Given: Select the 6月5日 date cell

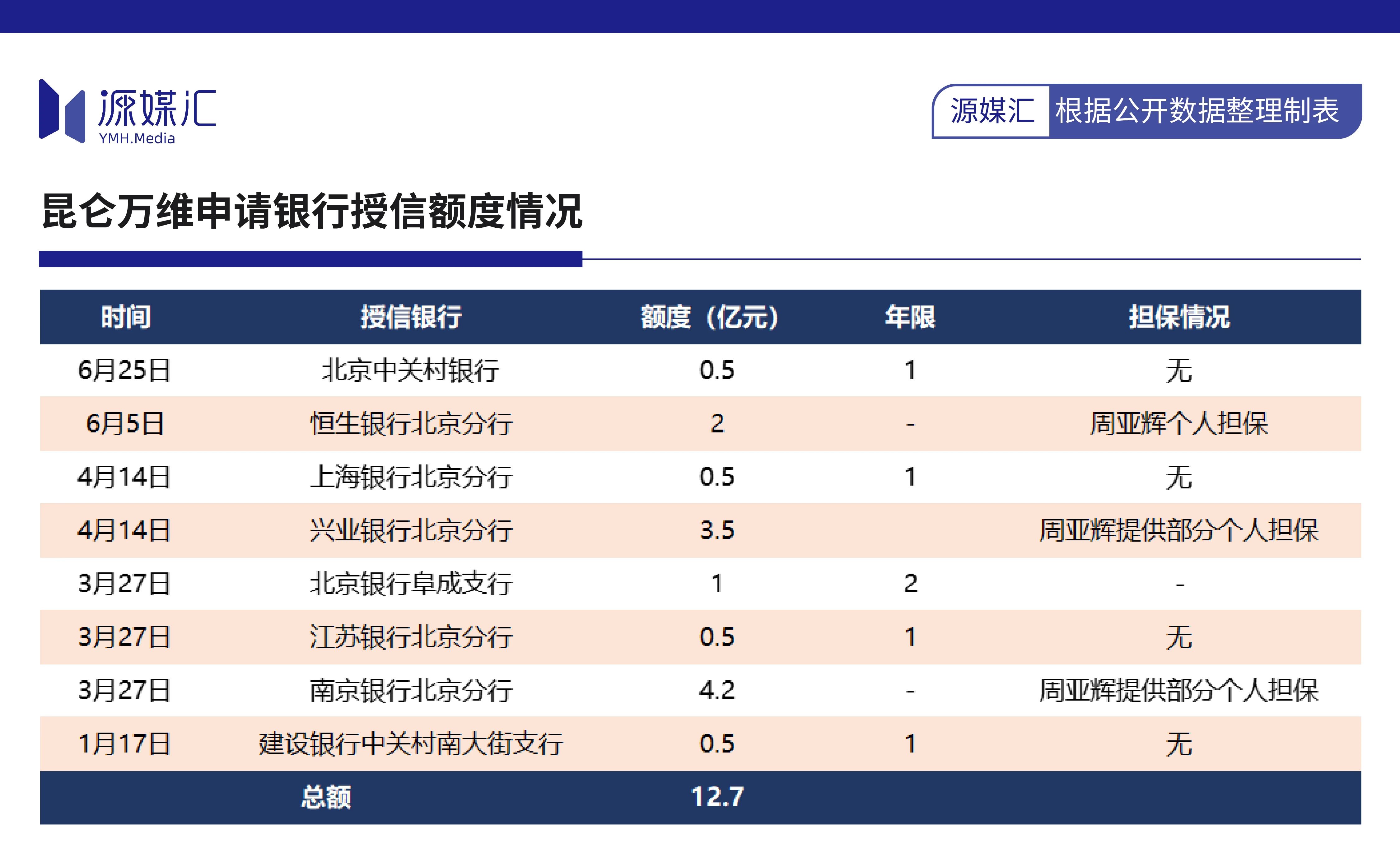Looking at the screenshot, I should [x=124, y=424].
